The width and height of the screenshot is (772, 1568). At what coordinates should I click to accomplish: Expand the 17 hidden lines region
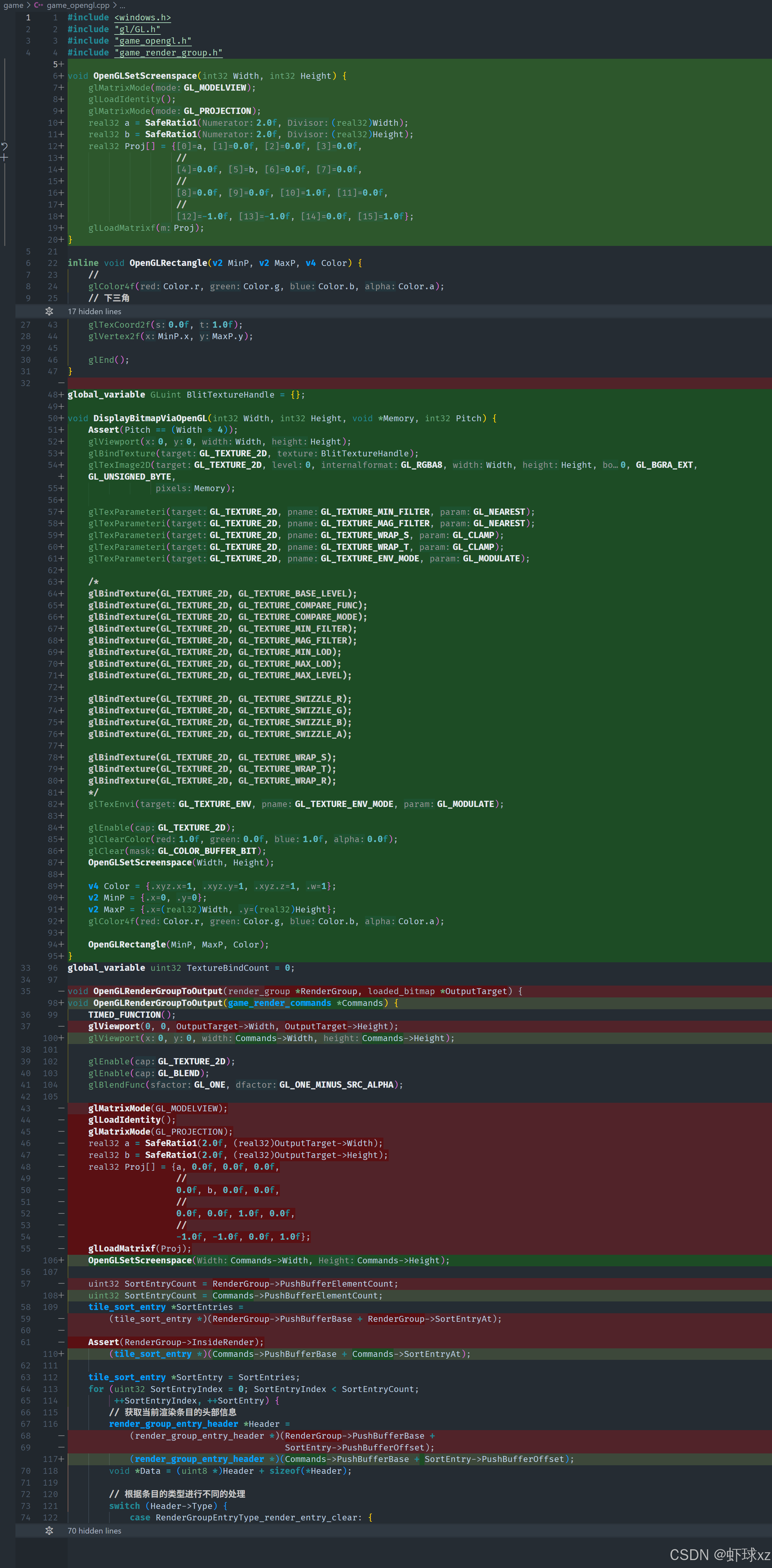click(94, 311)
